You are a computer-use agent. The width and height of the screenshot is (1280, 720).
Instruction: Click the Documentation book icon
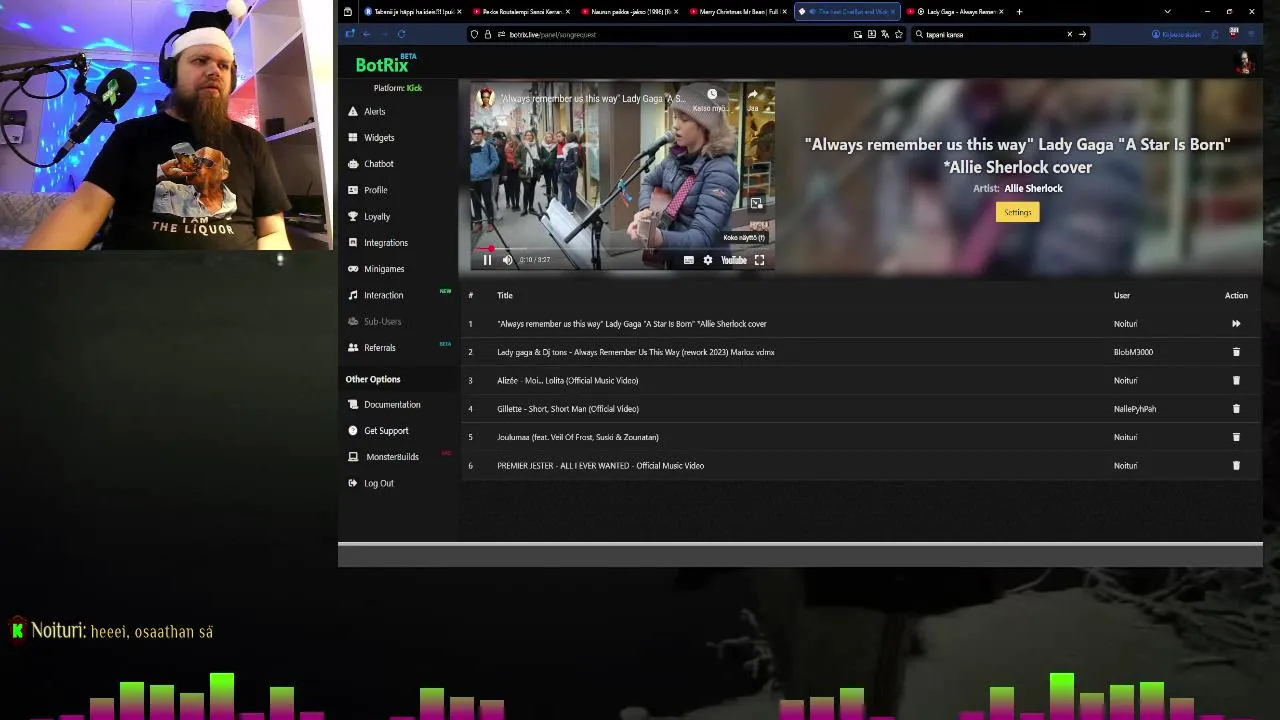[353, 405]
